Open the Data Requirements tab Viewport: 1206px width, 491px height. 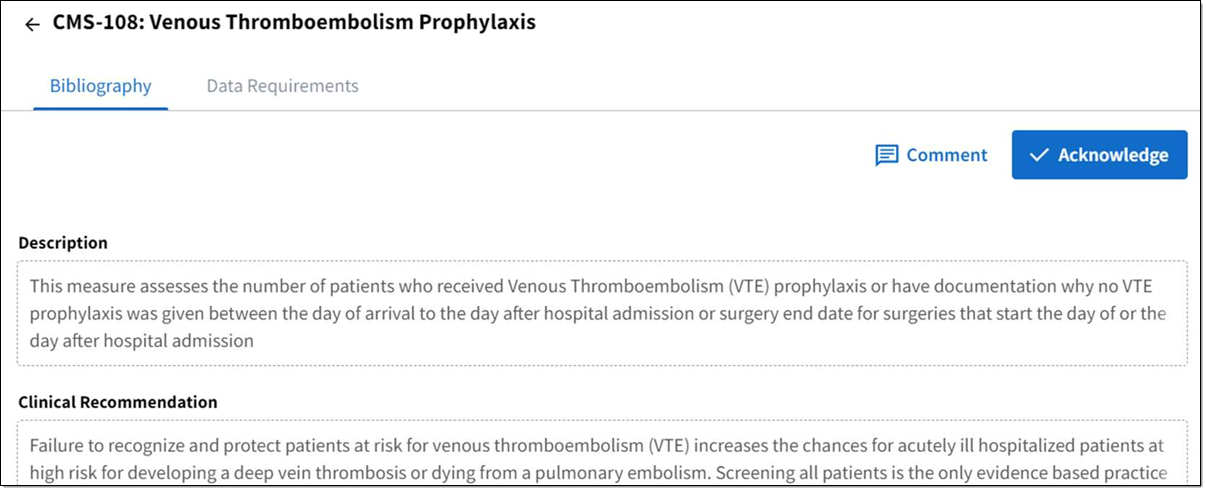coord(282,86)
